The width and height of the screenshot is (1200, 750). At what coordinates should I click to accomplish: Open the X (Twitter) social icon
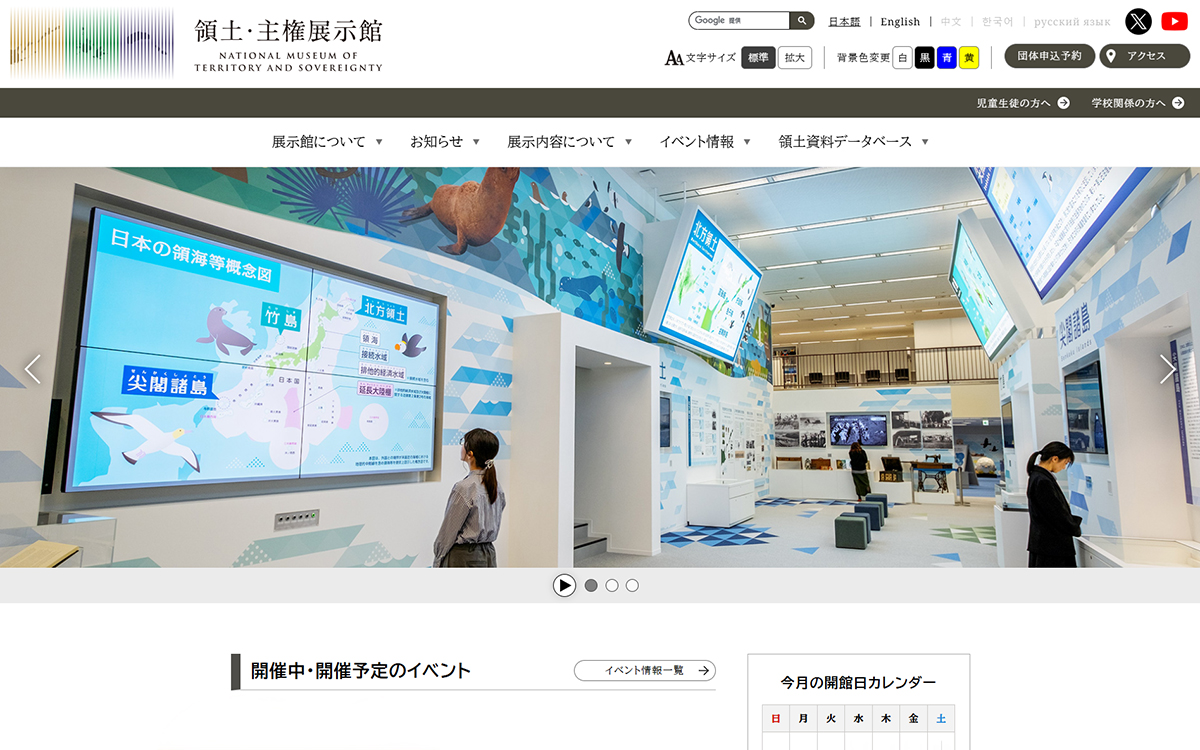pos(1138,21)
